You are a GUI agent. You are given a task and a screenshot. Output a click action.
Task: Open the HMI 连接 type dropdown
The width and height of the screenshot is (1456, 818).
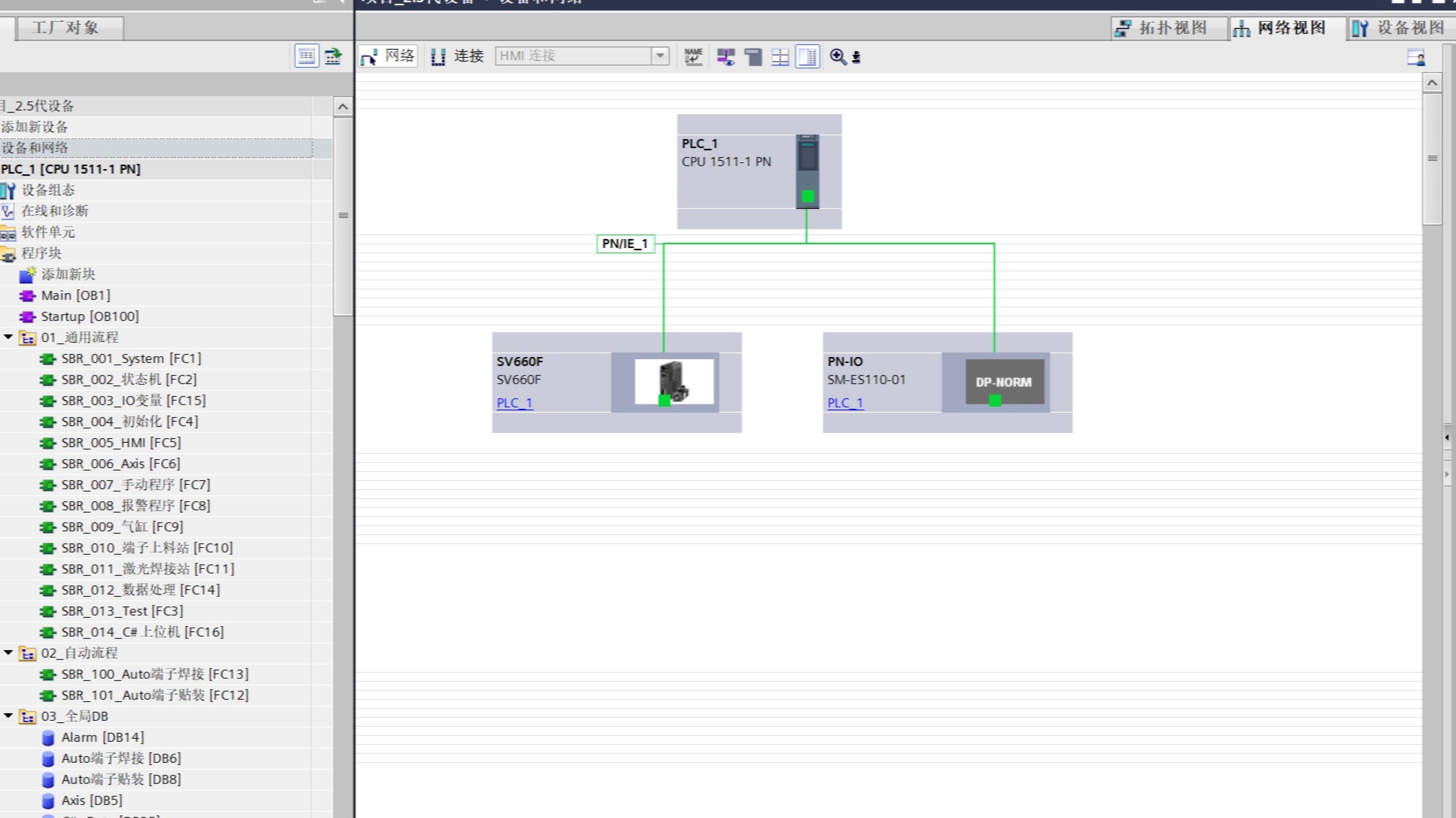(x=660, y=56)
